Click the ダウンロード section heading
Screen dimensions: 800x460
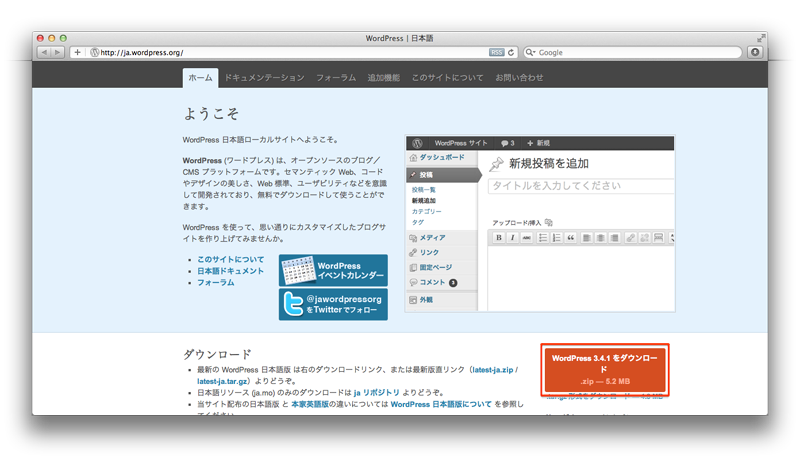[x=217, y=354]
